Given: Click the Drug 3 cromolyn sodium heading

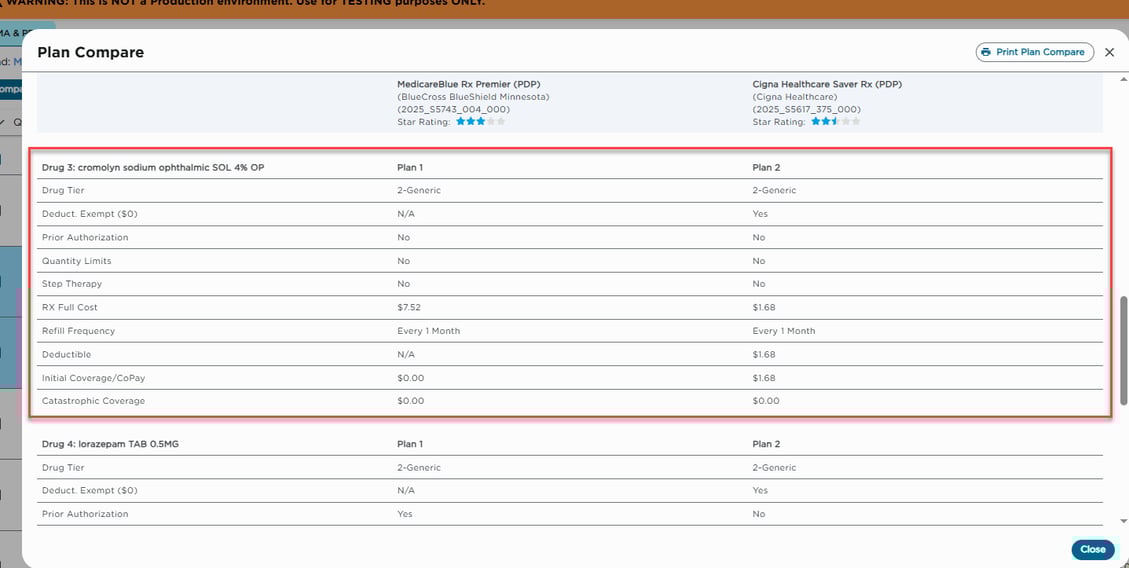Looking at the screenshot, I should click(x=153, y=167).
